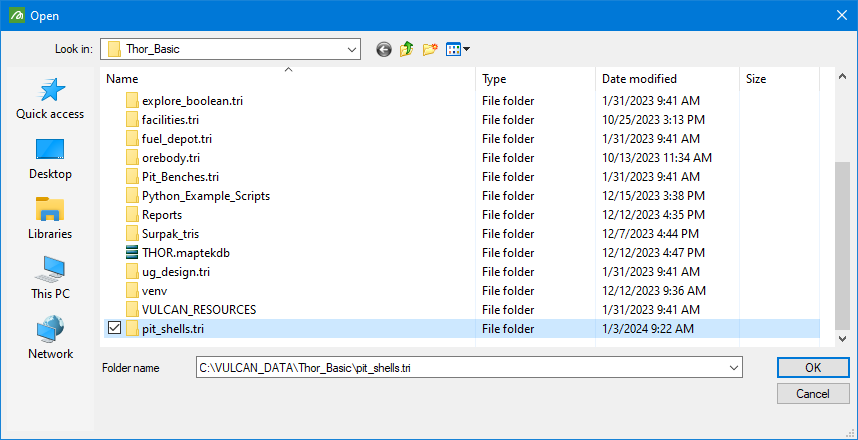Viewport: 858px width, 440px height.
Task: Select the Python_Example_Scripts folder name
Action: [x=206, y=196]
